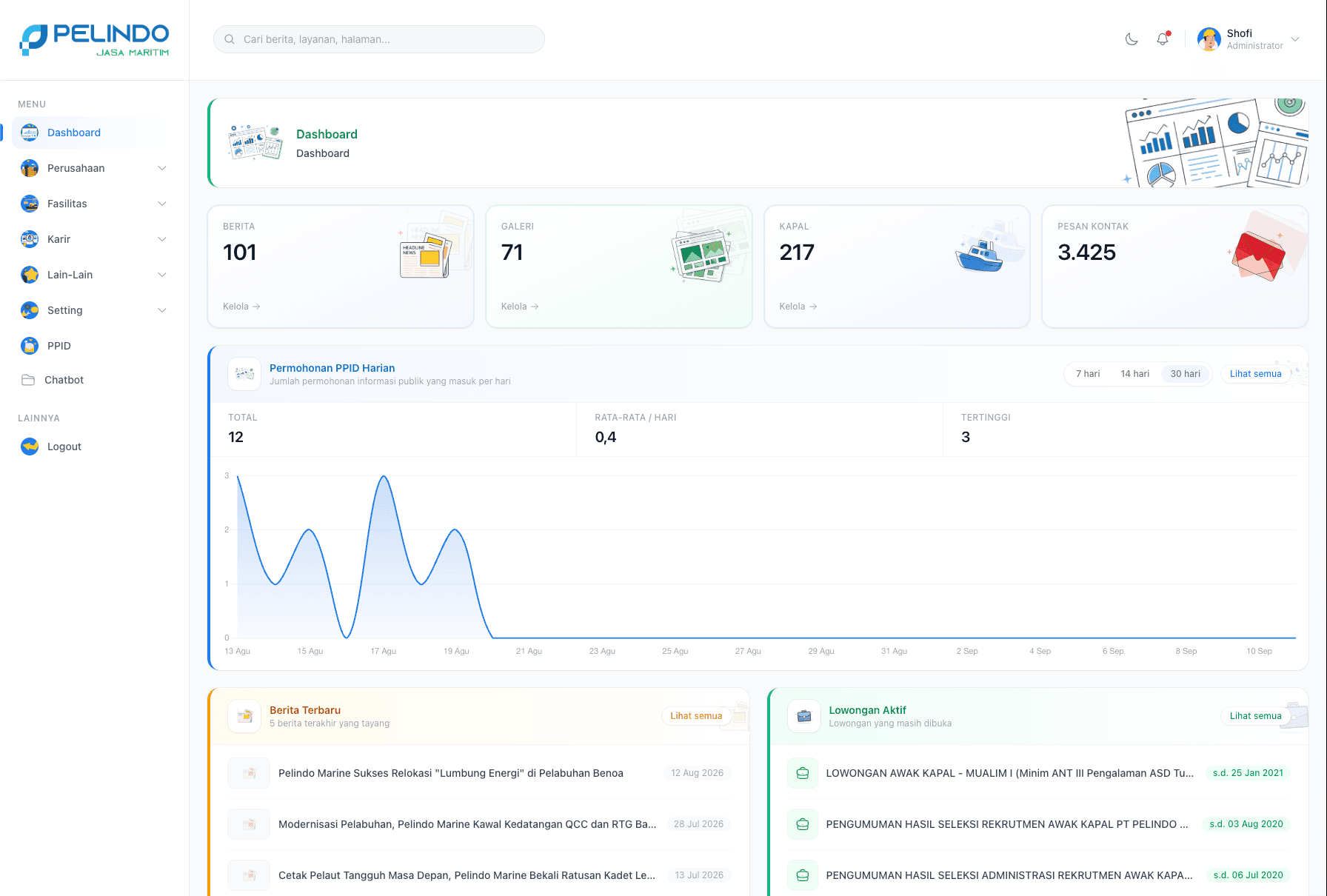Image resolution: width=1327 pixels, height=896 pixels.
Task: Click Pelindo Jasa Maritim logo
Action: [95, 40]
